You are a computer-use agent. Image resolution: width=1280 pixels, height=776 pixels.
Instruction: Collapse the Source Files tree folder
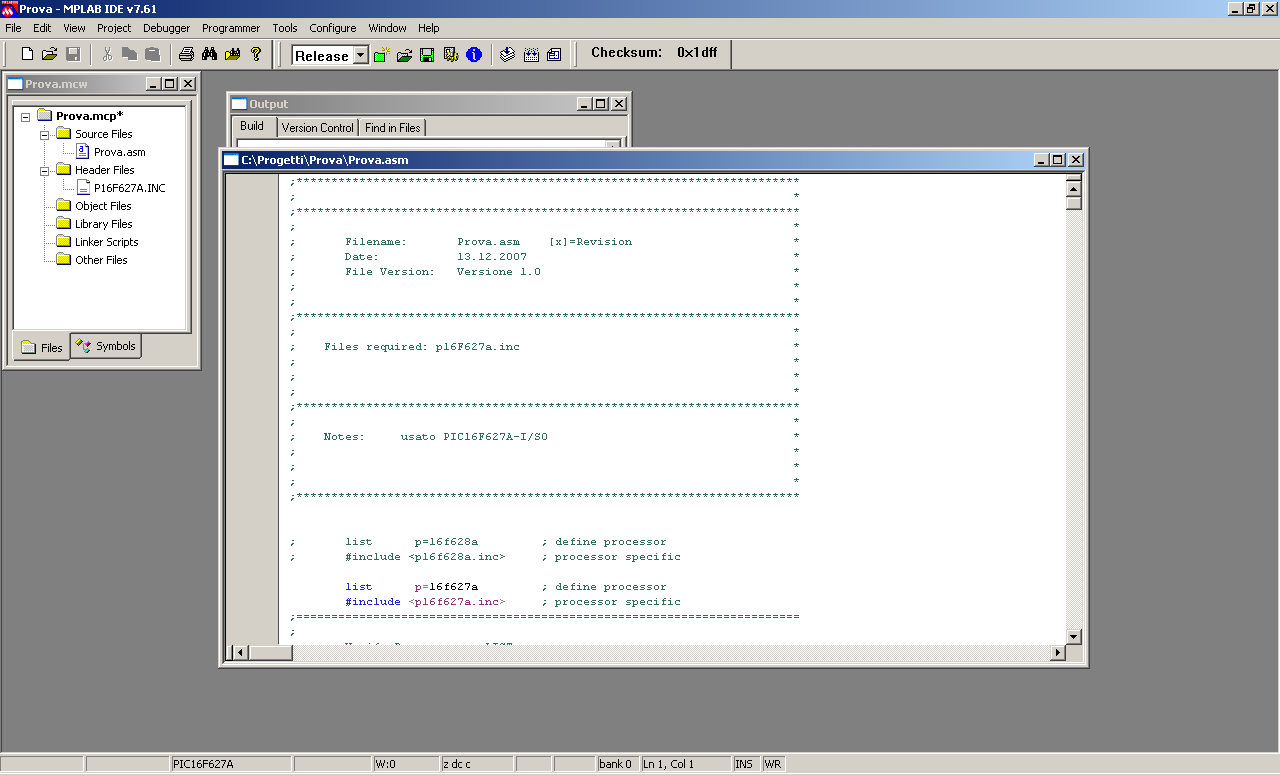(45, 134)
